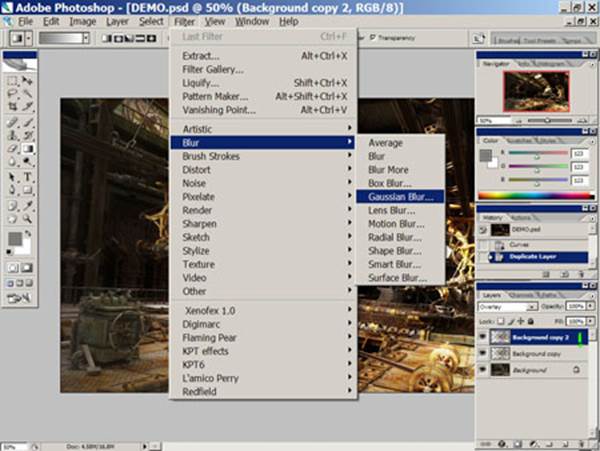The width and height of the screenshot is (600, 451).
Task: Select the Move tool
Action: (x=27, y=81)
